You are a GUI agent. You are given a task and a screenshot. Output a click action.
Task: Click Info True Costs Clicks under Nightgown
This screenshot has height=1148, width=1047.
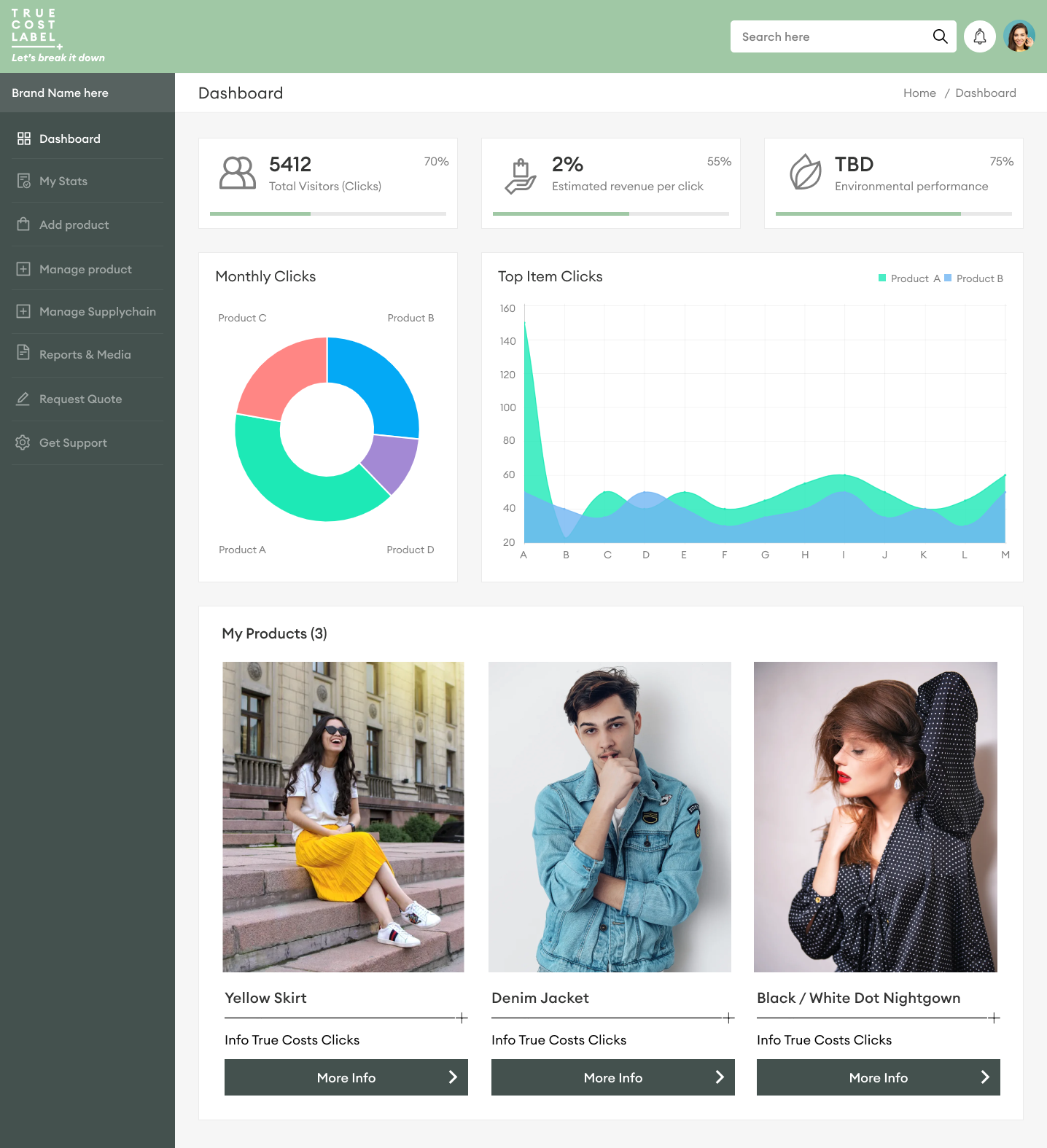tap(824, 1040)
